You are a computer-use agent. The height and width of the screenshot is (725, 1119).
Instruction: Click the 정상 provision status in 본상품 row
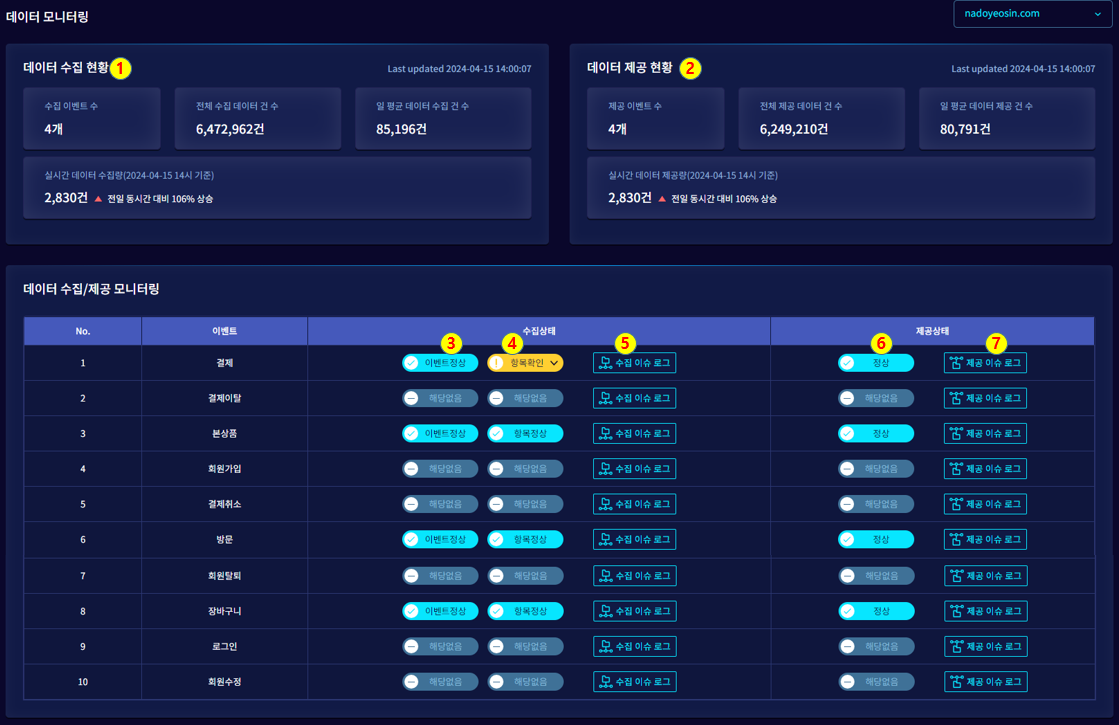click(876, 434)
